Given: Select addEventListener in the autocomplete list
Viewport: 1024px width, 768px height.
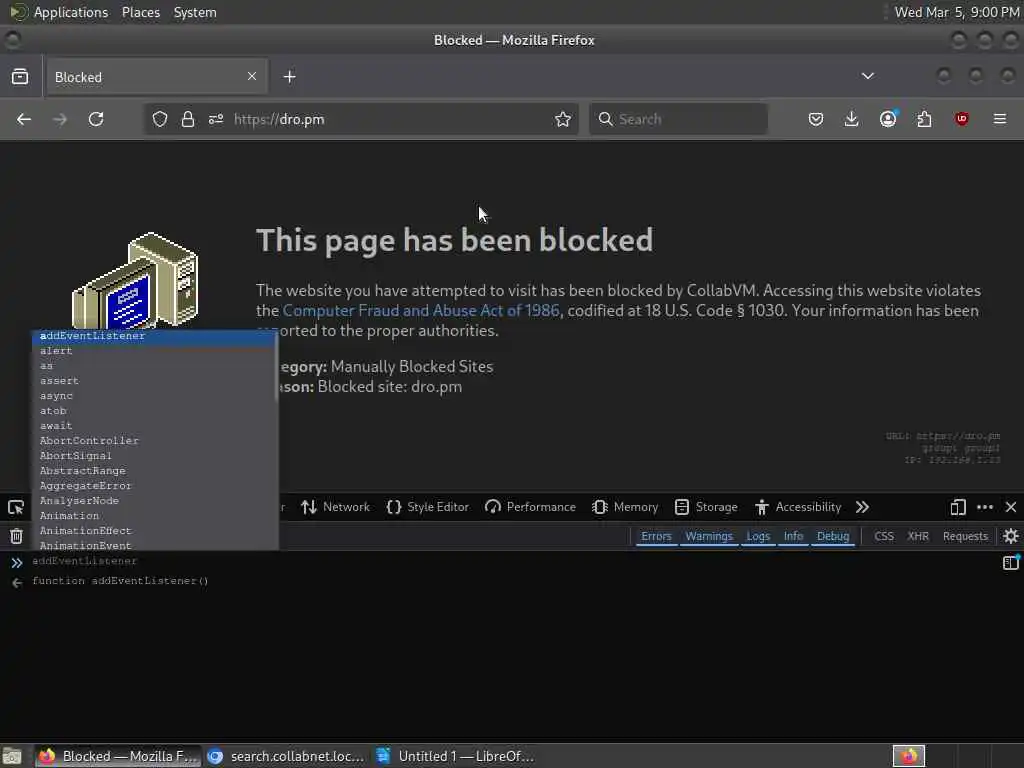Looking at the screenshot, I should point(155,336).
